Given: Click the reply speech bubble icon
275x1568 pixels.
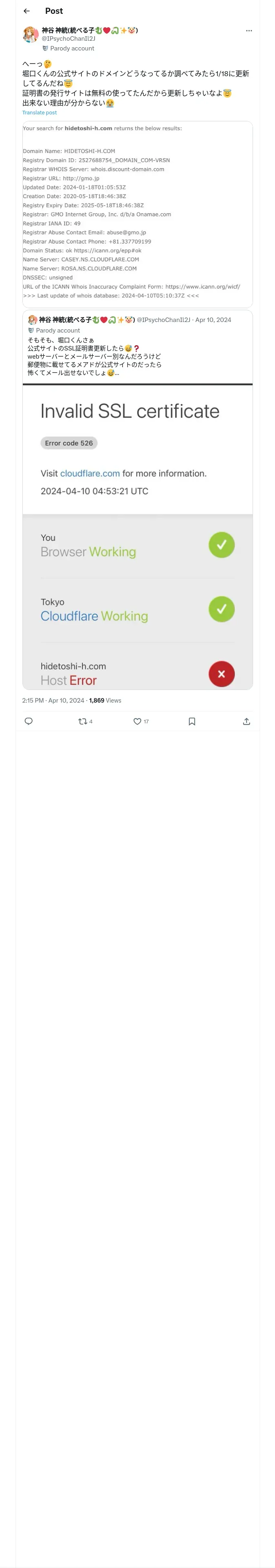Looking at the screenshot, I should (x=29, y=721).
